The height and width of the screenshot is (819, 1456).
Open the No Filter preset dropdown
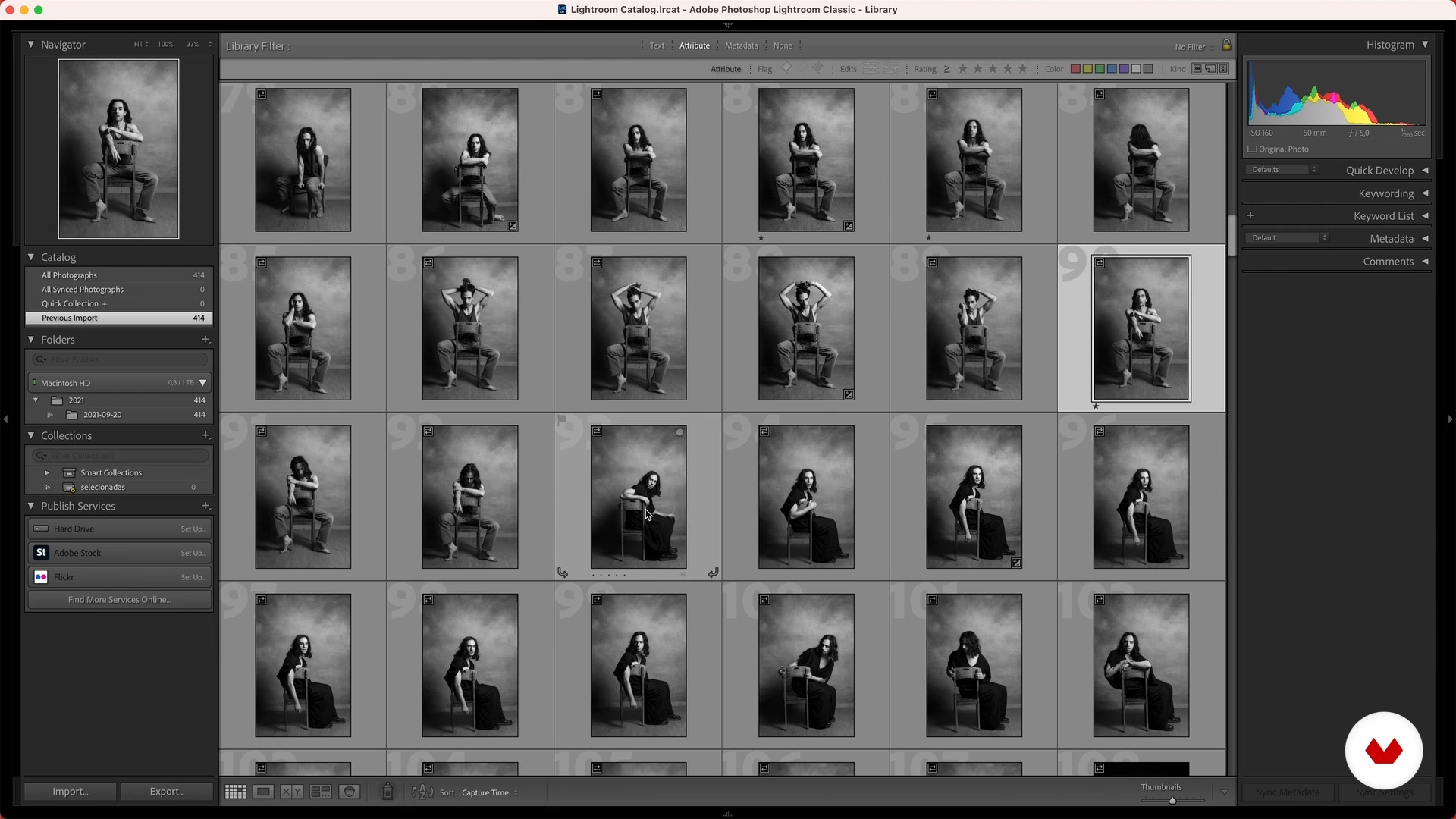tap(1194, 47)
